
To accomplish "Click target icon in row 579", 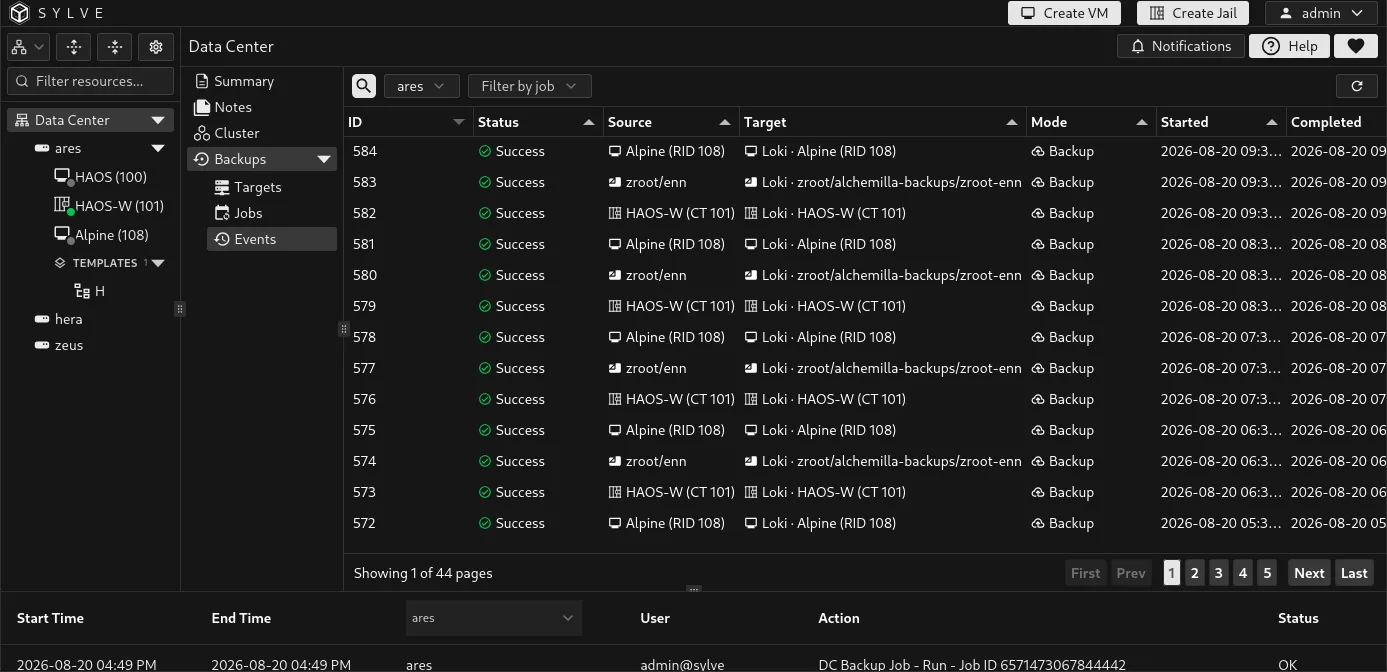I will pyautogui.click(x=751, y=306).
